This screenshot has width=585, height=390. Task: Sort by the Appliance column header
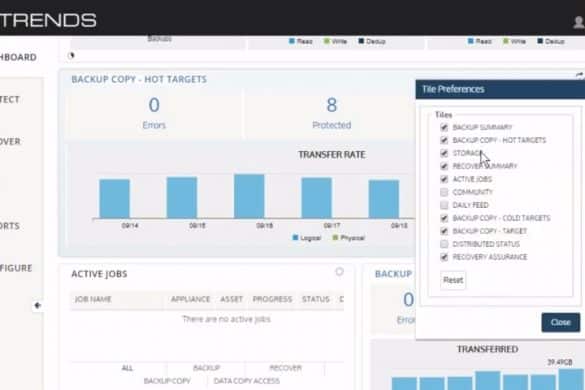tap(191, 299)
